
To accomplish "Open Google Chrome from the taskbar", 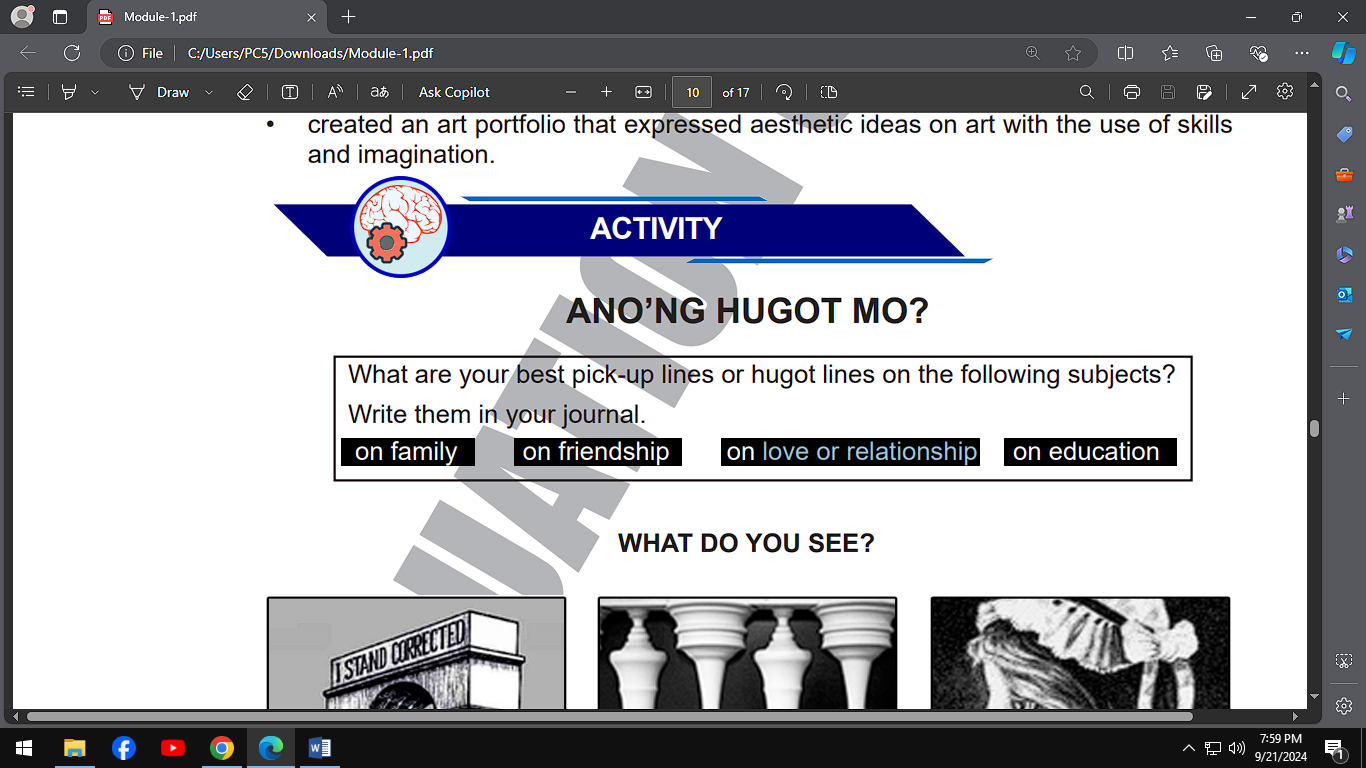I will click(221, 747).
